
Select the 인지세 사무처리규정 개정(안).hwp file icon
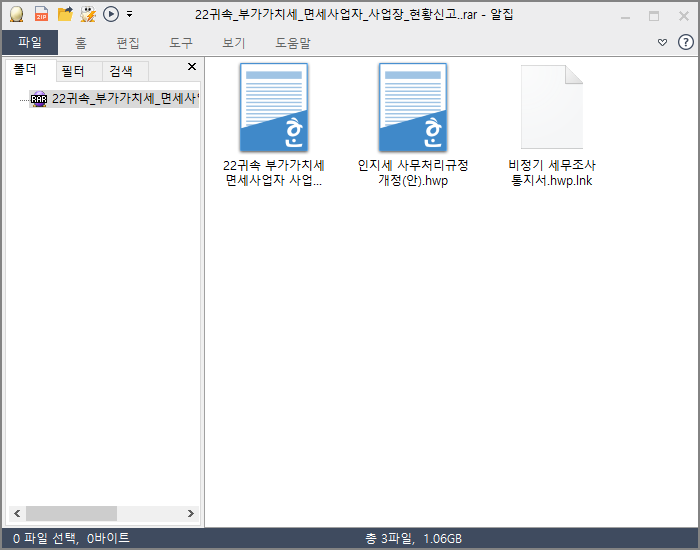(413, 107)
